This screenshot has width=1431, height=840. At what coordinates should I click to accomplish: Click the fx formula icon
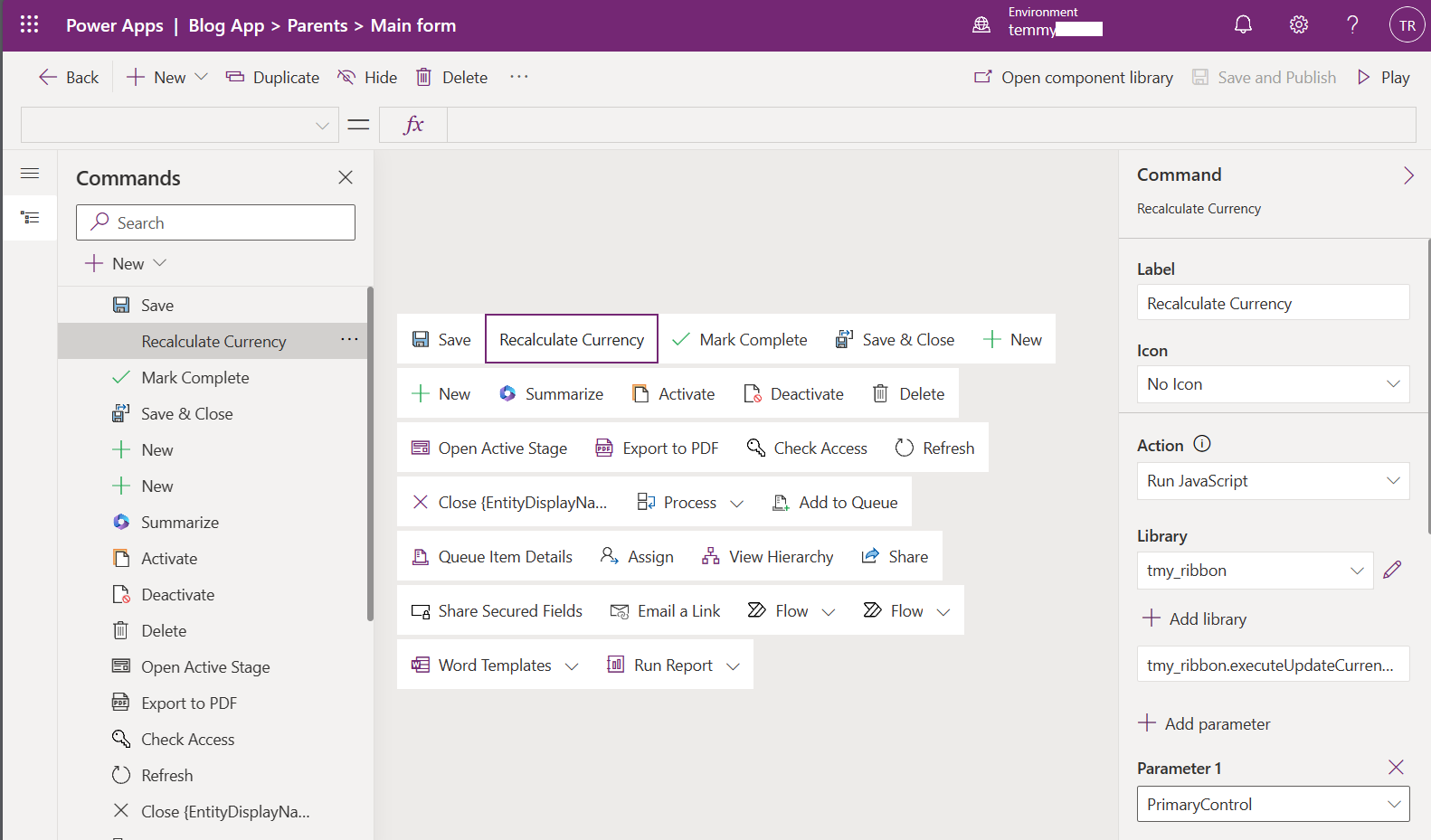(413, 125)
